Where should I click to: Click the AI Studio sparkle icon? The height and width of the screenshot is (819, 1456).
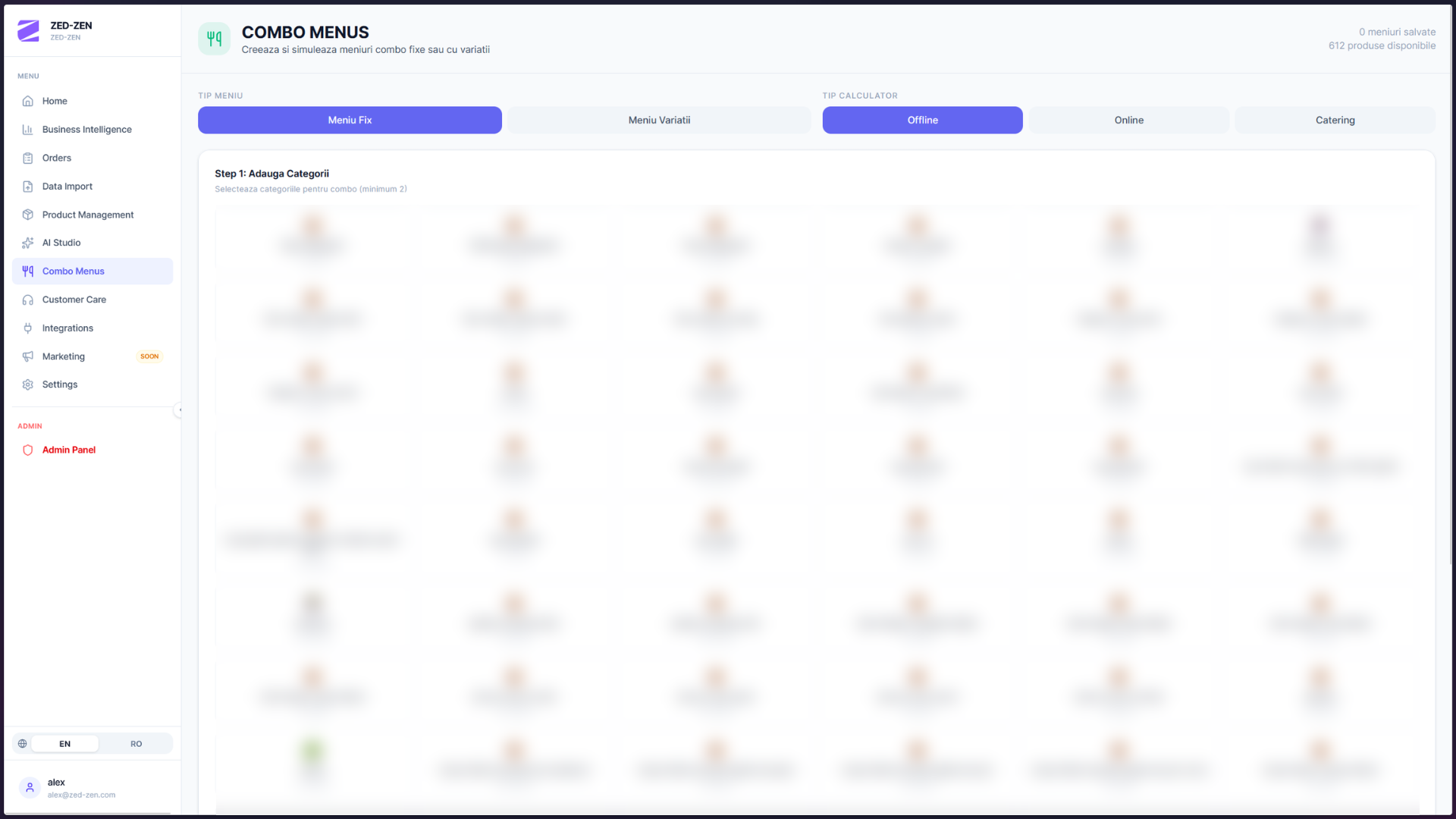click(x=28, y=243)
